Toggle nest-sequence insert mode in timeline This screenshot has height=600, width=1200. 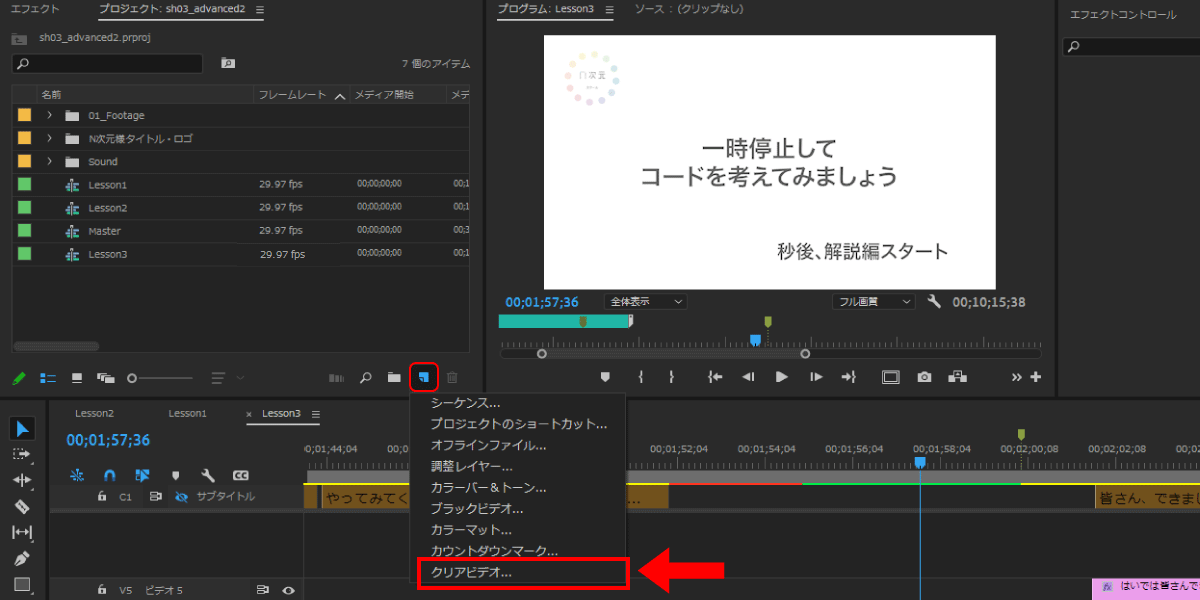click(78, 475)
